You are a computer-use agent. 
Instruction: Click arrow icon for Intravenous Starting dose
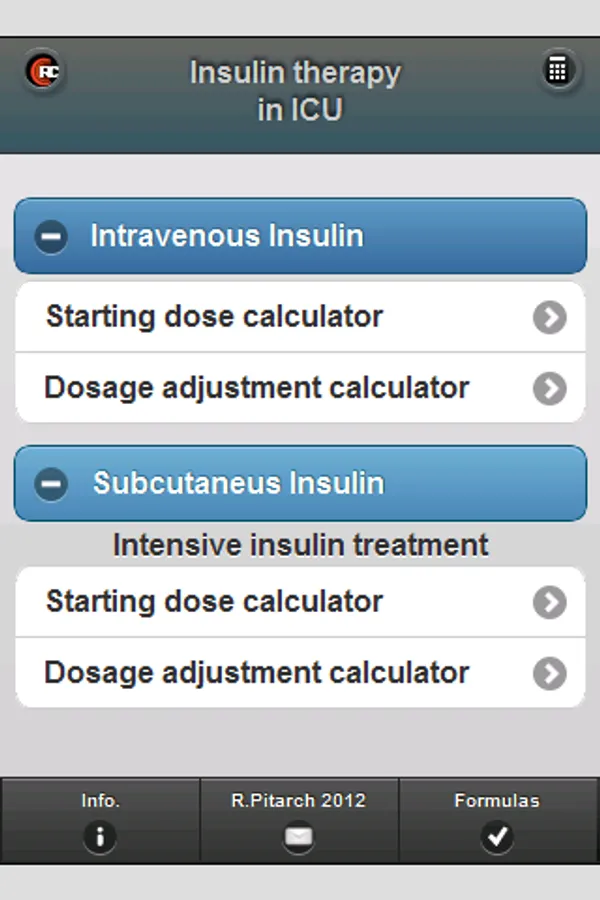549,317
